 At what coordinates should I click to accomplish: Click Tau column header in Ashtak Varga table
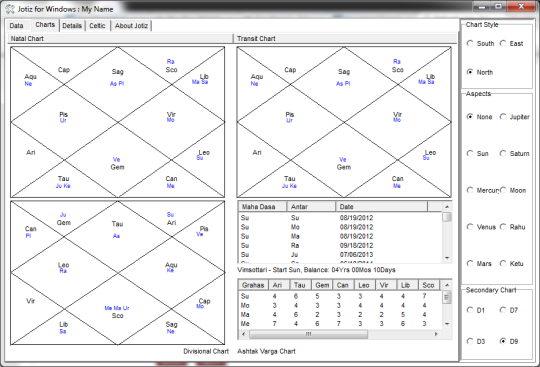point(300,285)
